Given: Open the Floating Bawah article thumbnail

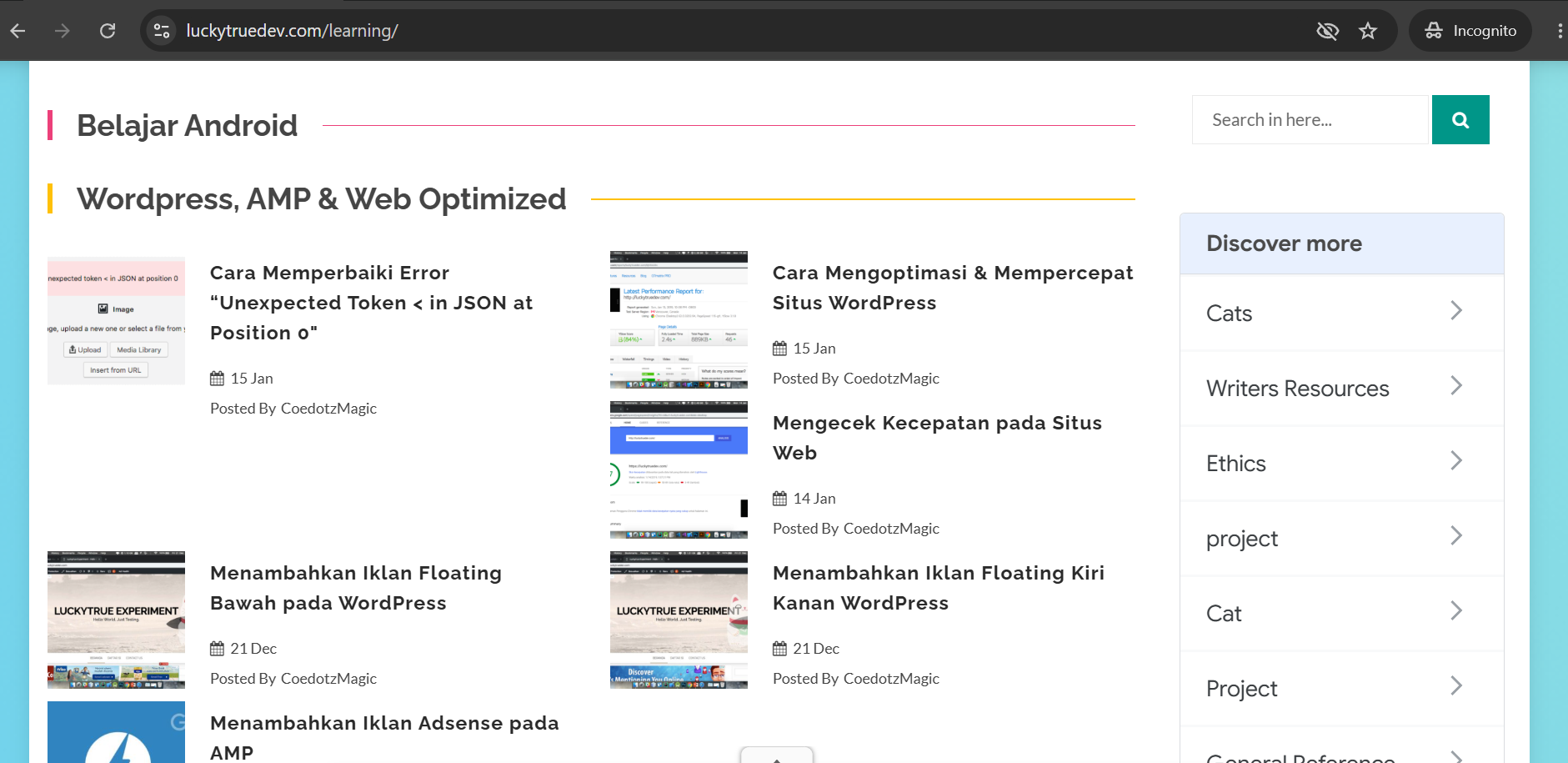Looking at the screenshot, I should (117, 620).
